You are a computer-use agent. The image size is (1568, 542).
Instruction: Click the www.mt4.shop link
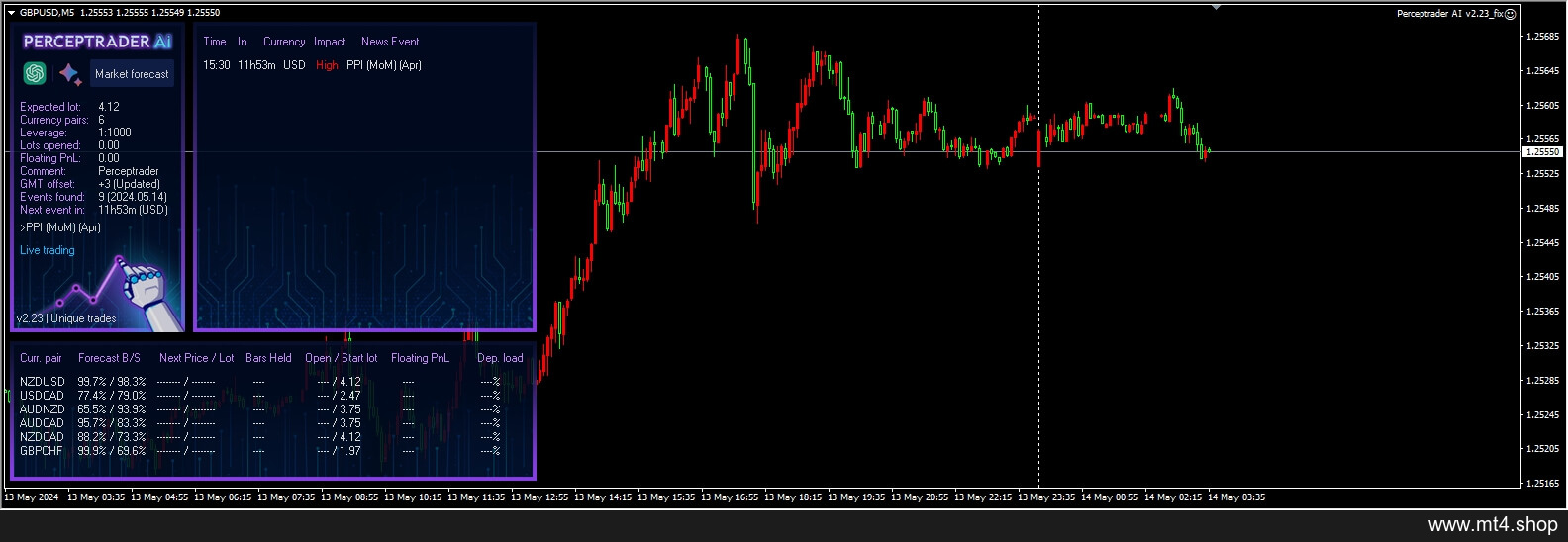tap(1493, 524)
